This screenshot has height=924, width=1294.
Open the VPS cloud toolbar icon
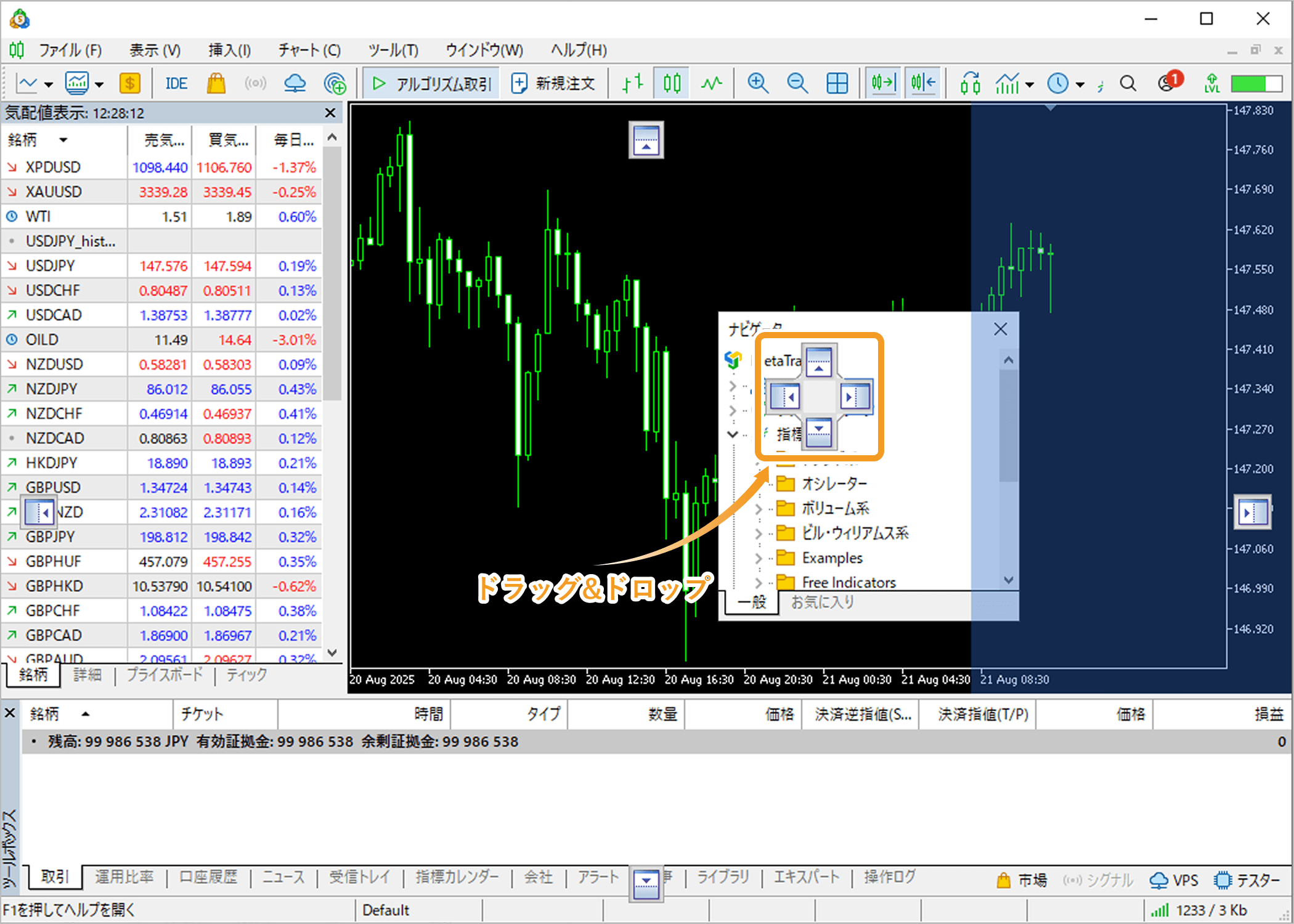[295, 83]
